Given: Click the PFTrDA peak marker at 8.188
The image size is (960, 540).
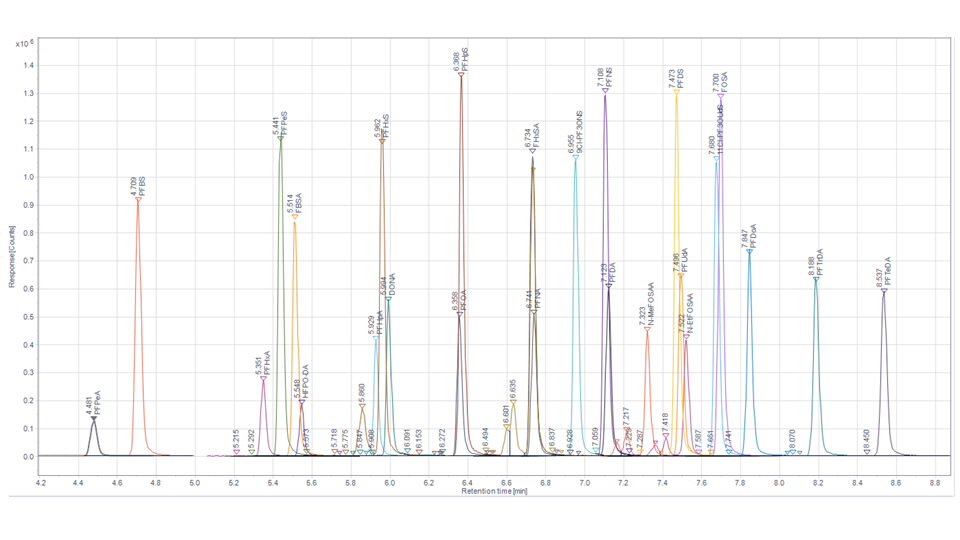Looking at the screenshot, I should pos(816,279).
